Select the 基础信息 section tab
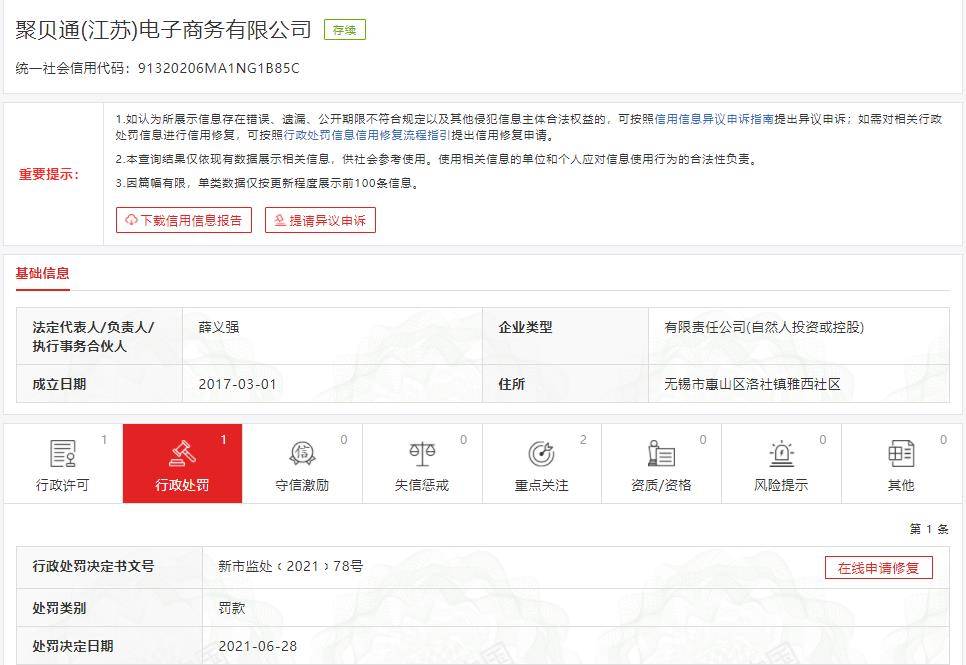The image size is (966, 665). pos(42,273)
